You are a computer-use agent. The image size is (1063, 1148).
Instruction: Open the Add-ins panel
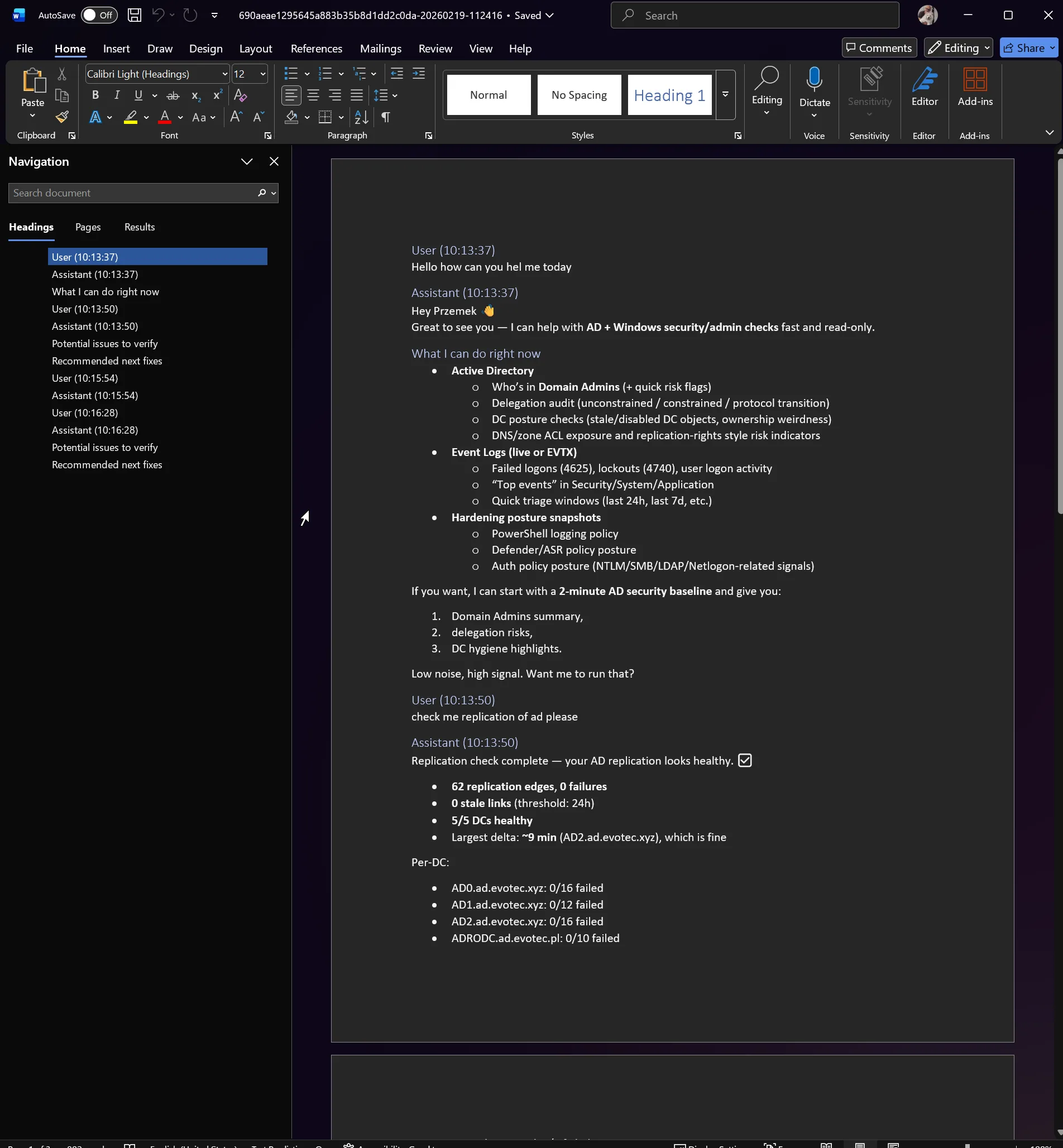974,88
